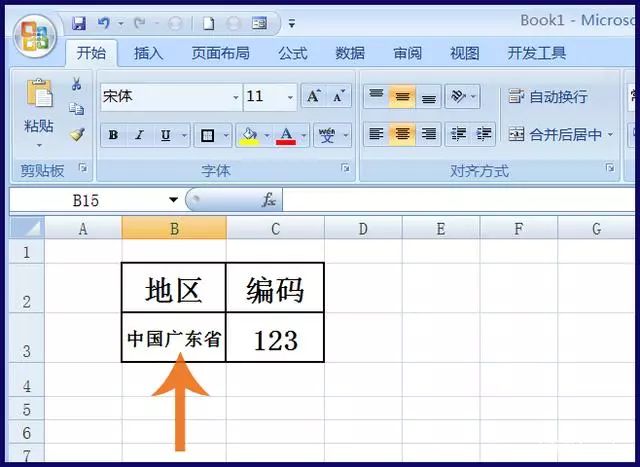This screenshot has height=467, width=640.
Task: Copy the selected cells
Action: click(76, 109)
